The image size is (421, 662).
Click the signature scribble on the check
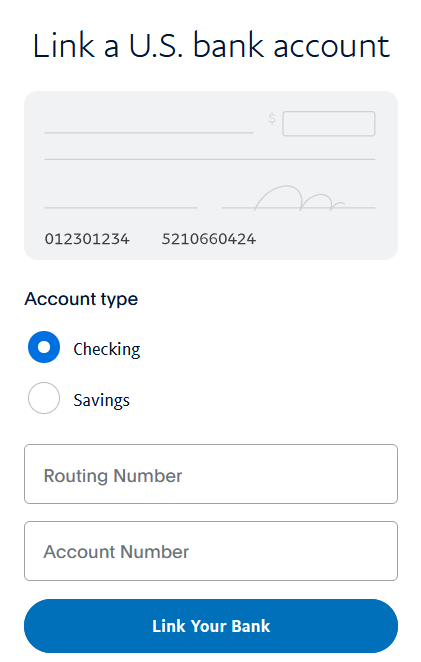(x=299, y=198)
